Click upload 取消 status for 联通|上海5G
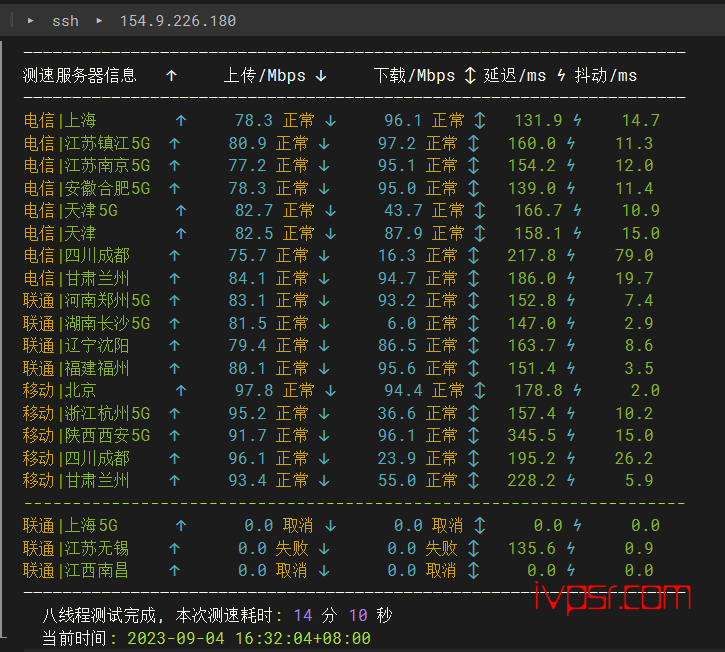 (x=298, y=526)
